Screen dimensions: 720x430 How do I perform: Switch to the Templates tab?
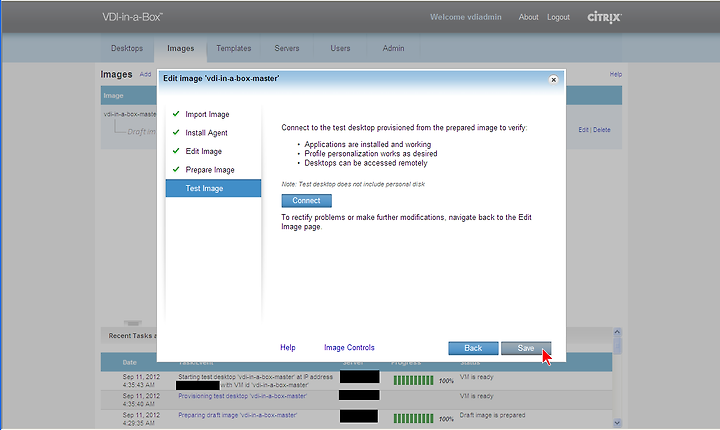tap(234, 48)
